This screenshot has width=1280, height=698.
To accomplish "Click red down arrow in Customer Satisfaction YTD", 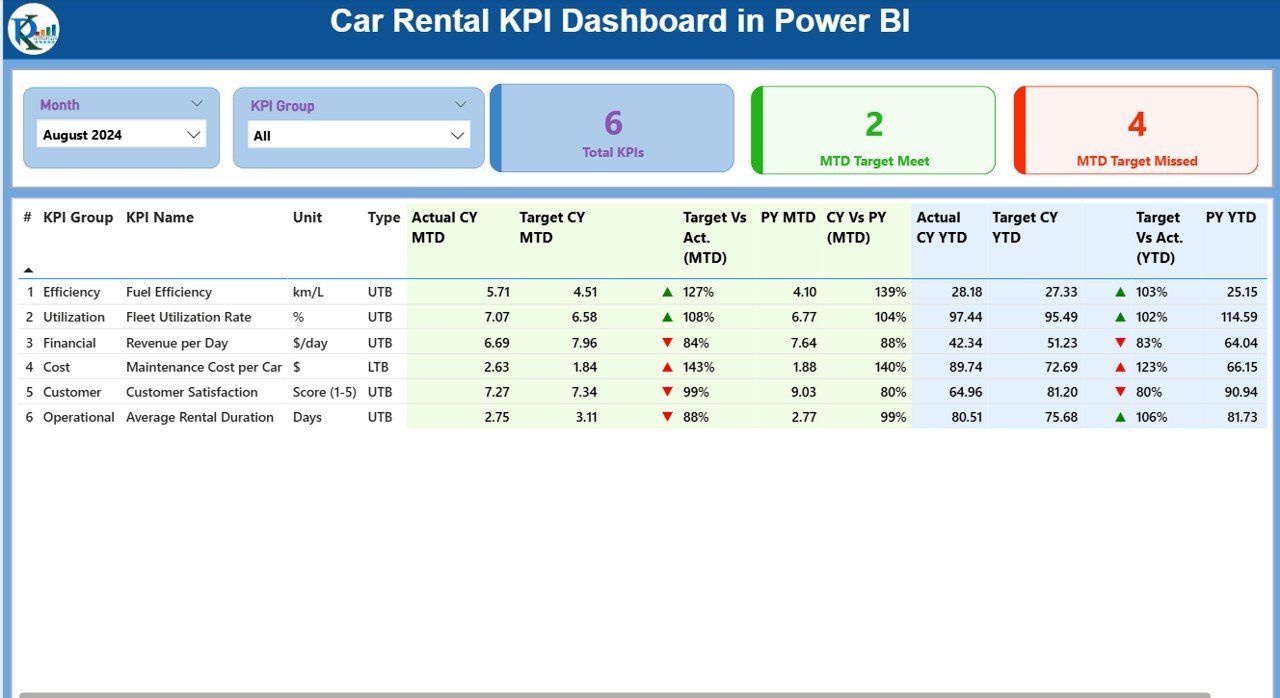I will [x=1120, y=392].
